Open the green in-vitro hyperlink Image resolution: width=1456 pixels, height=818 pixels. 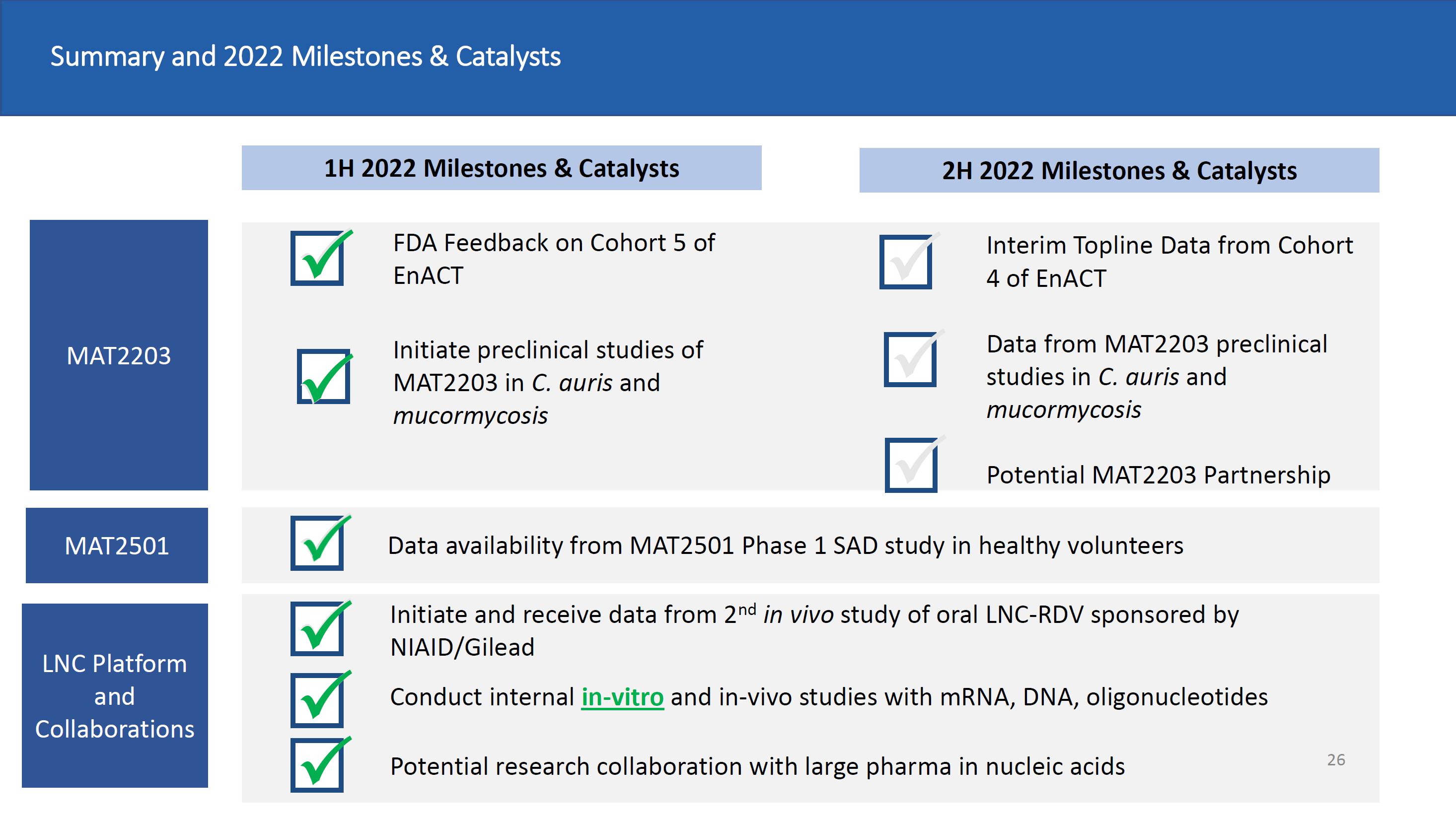(622, 697)
